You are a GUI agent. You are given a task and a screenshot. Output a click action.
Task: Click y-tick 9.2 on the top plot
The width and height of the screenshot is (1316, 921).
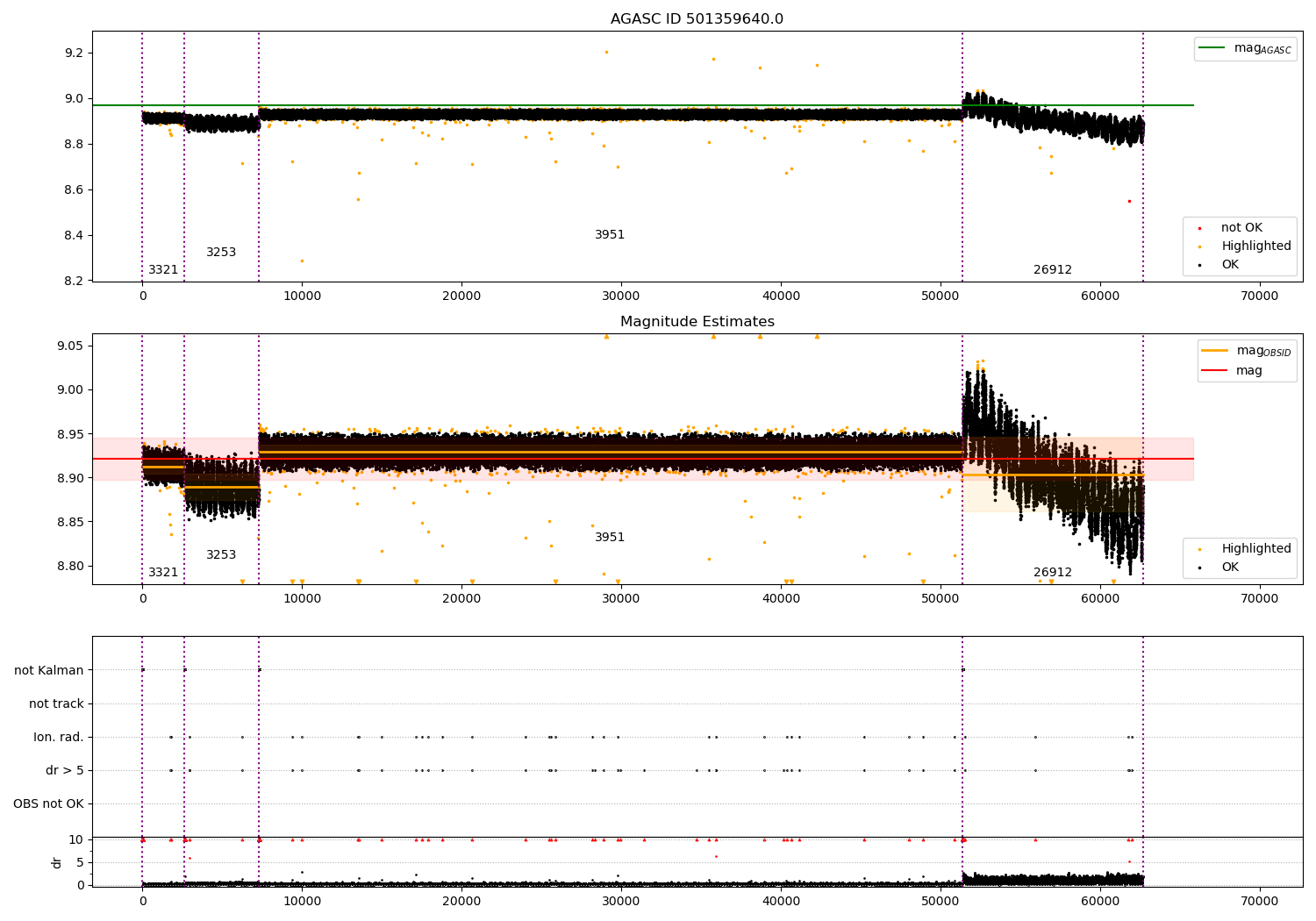(74, 54)
